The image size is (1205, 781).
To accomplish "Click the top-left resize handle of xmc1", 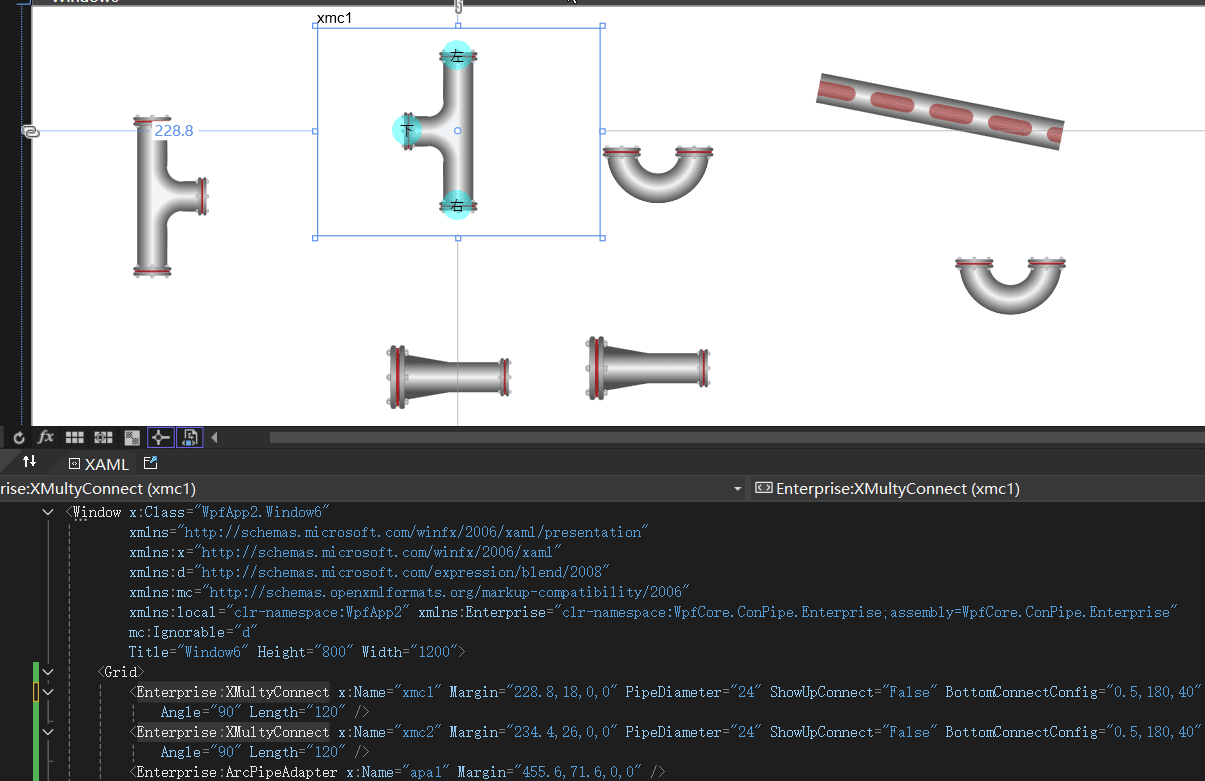I will pos(317,26).
